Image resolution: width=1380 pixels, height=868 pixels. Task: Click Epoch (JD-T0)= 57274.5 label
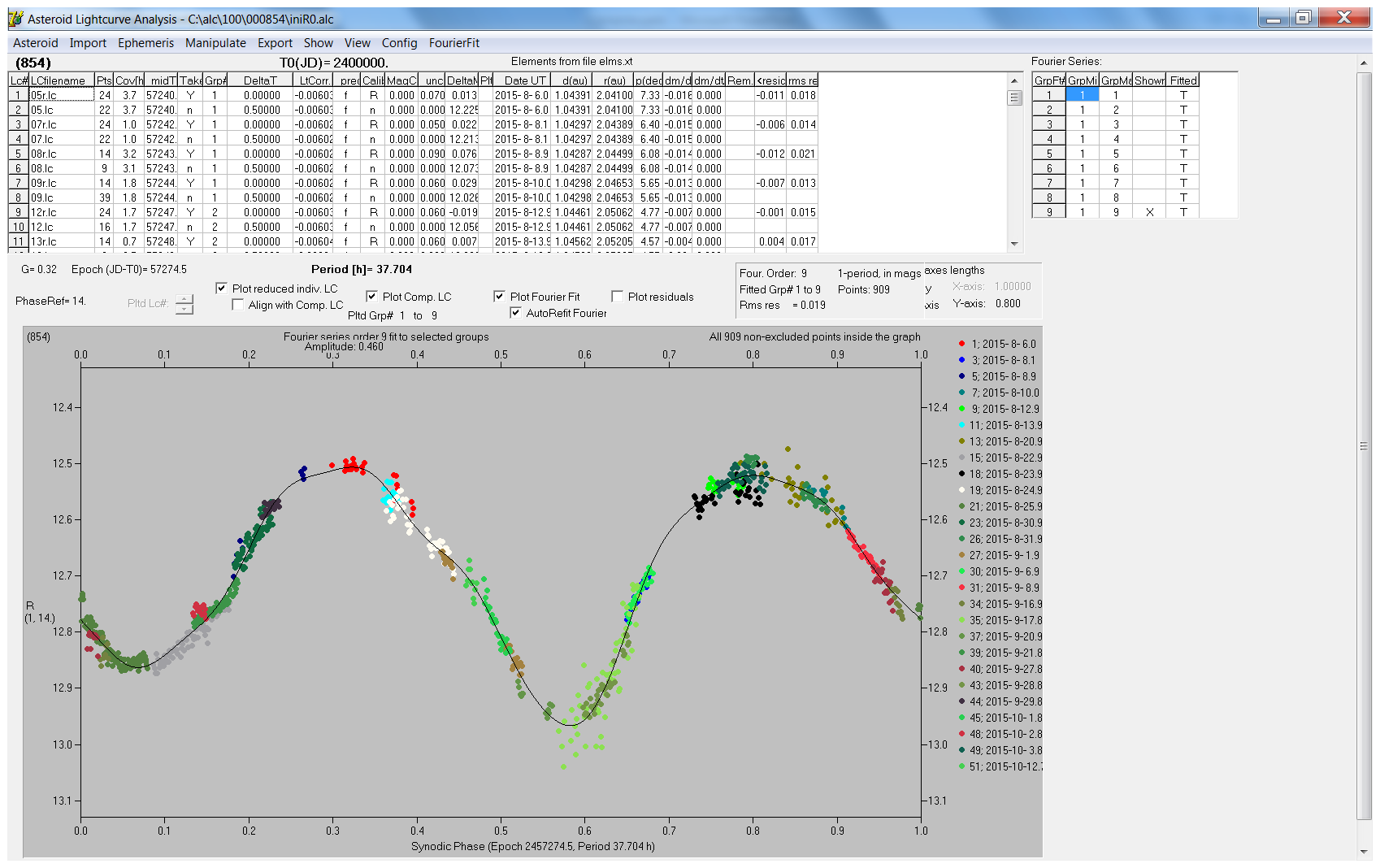coord(128,269)
